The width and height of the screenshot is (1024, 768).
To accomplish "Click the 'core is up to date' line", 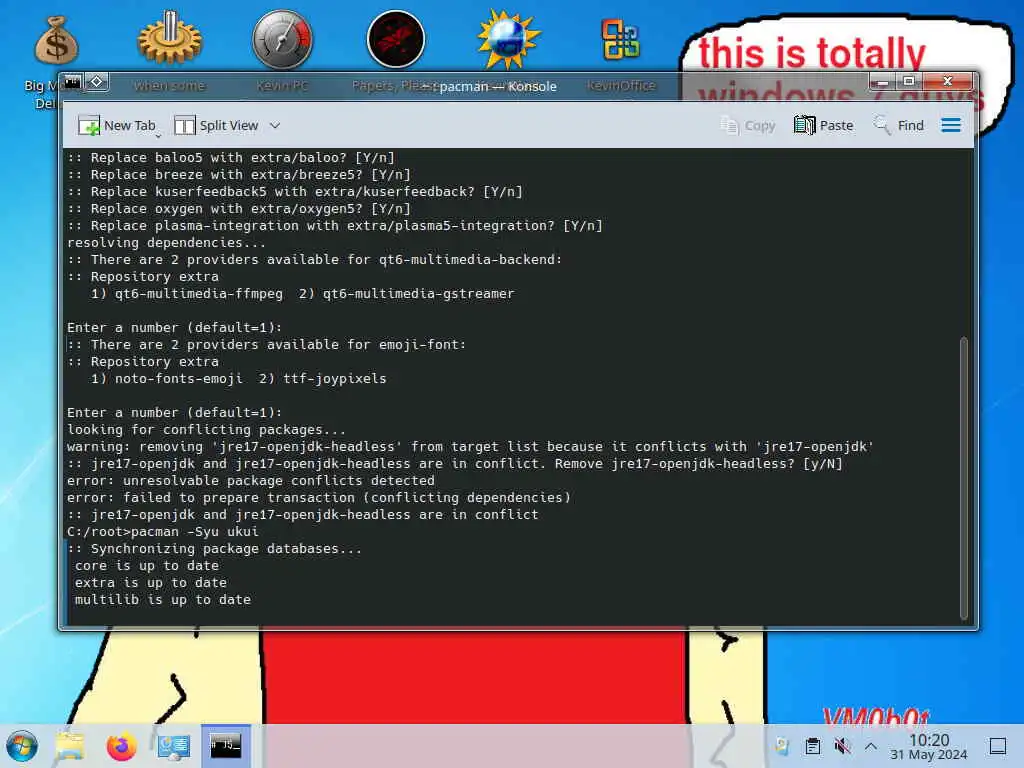I will (x=147, y=566).
